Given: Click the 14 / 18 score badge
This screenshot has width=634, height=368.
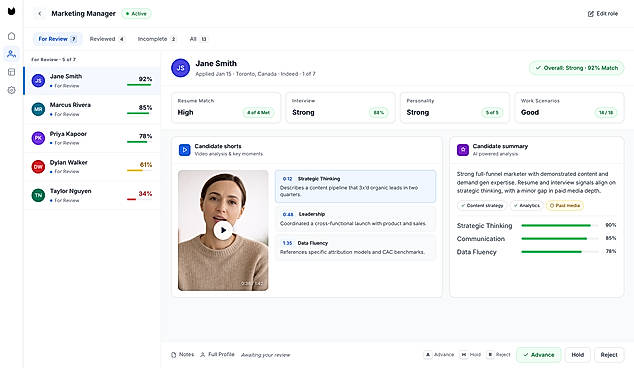Looking at the screenshot, I should (x=606, y=112).
